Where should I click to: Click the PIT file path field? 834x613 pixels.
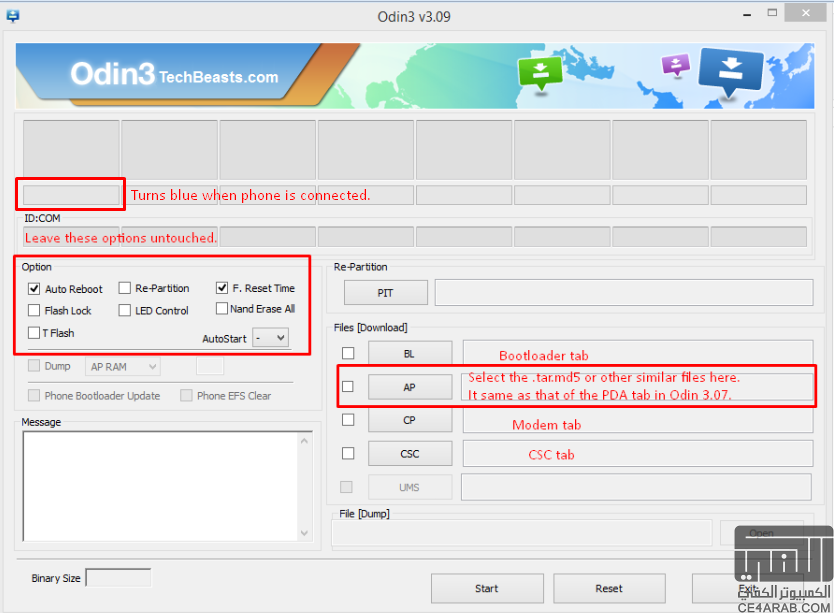coord(624,293)
